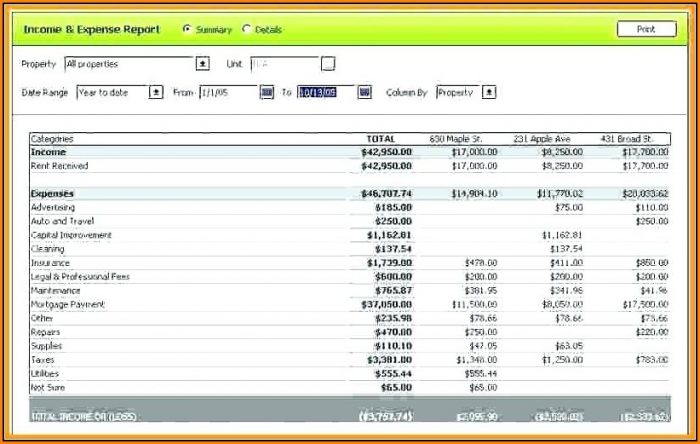
Task: Select the Details radio button
Action: 246,30
